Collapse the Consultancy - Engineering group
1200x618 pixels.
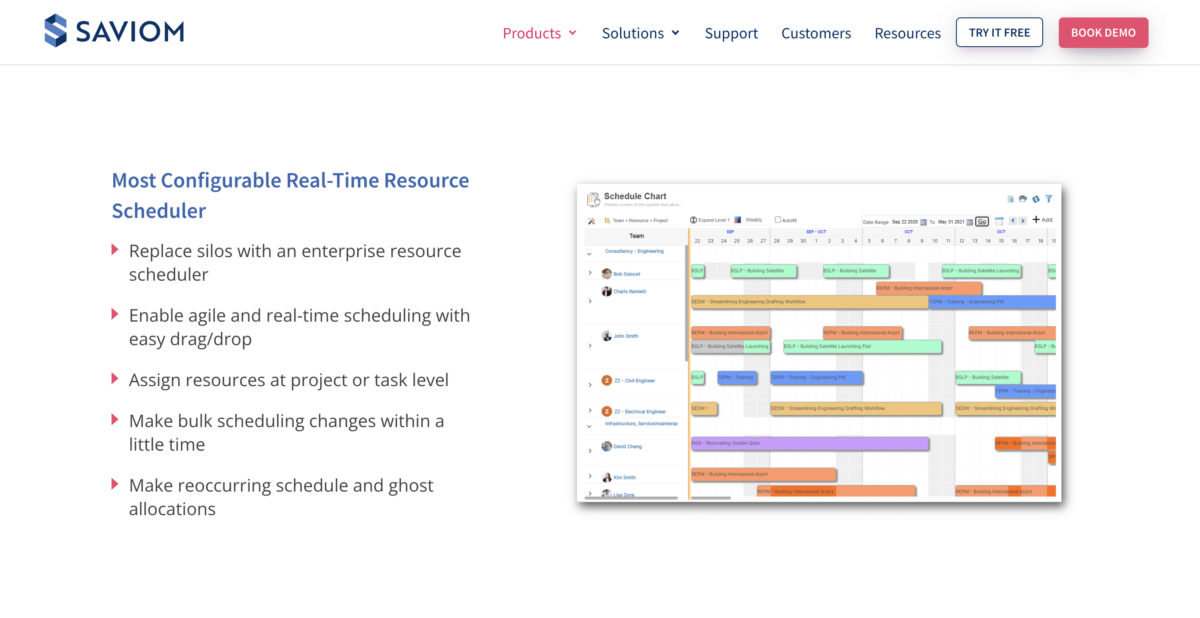(589, 254)
